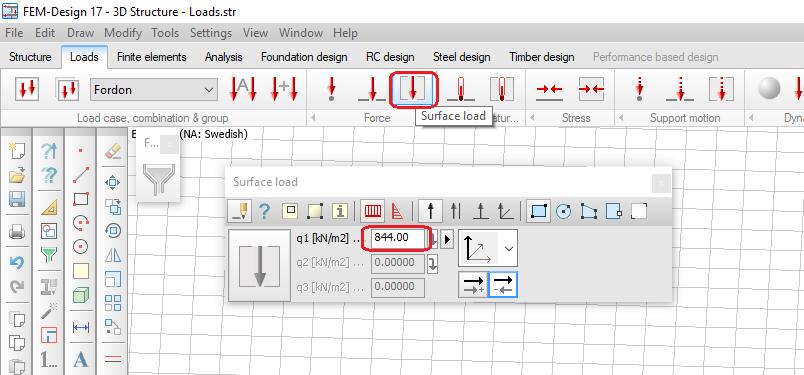Select the move tool with four arrows
Viewport: 804px width, 375px height.
click(x=112, y=182)
